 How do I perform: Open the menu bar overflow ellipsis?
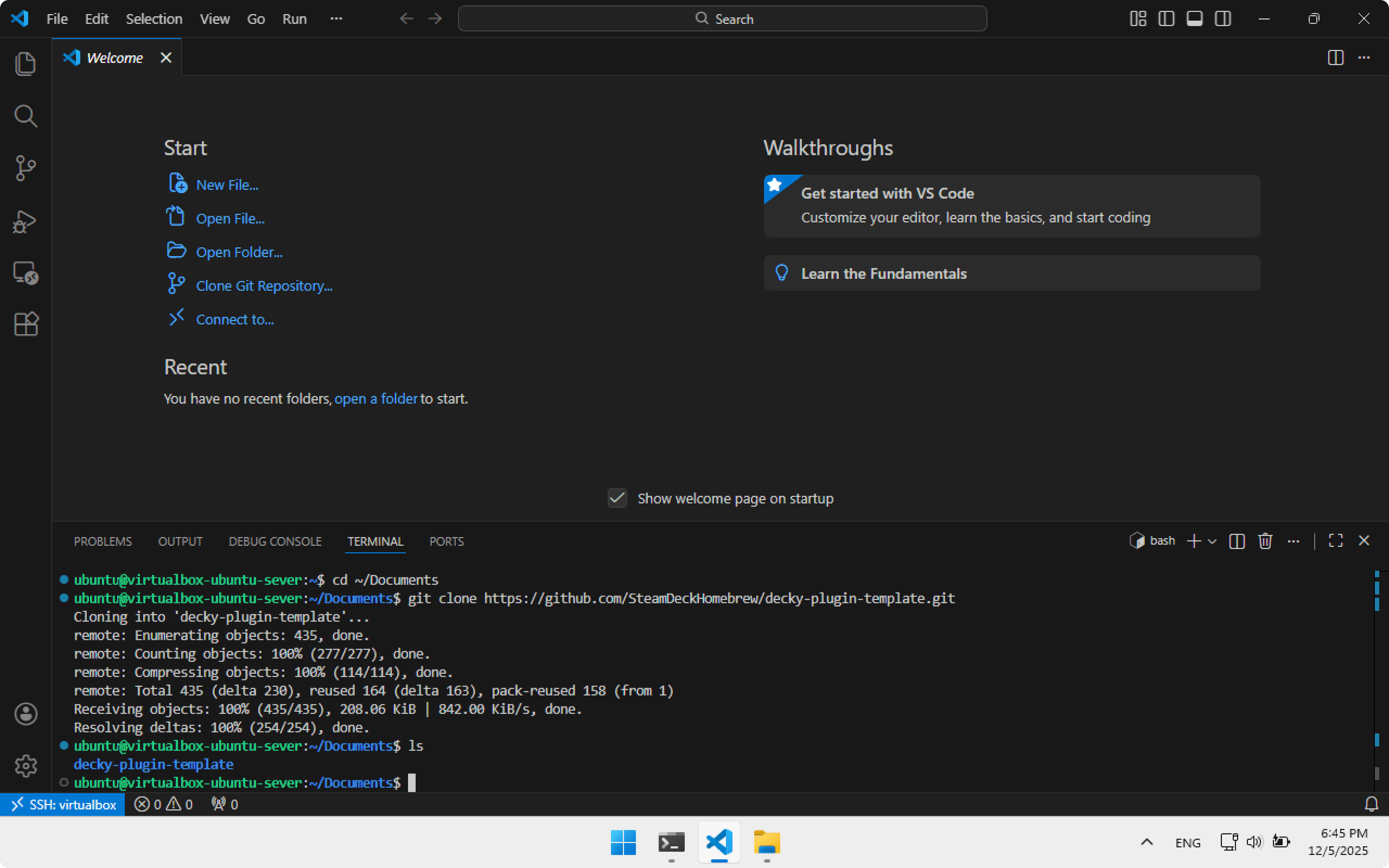coord(336,19)
